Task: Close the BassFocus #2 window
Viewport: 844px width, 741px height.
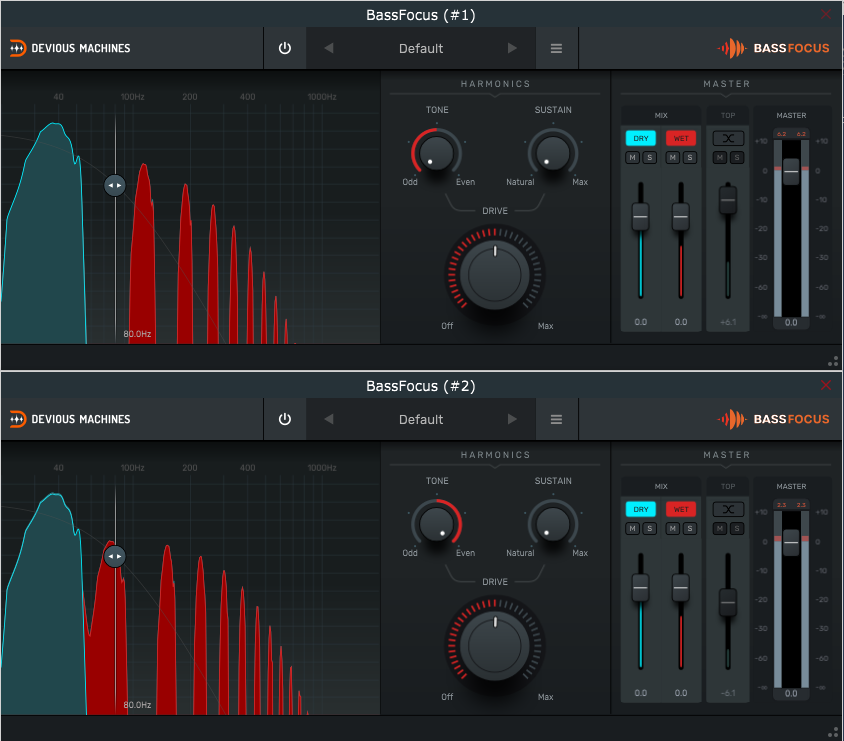Action: pyautogui.click(x=826, y=385)
